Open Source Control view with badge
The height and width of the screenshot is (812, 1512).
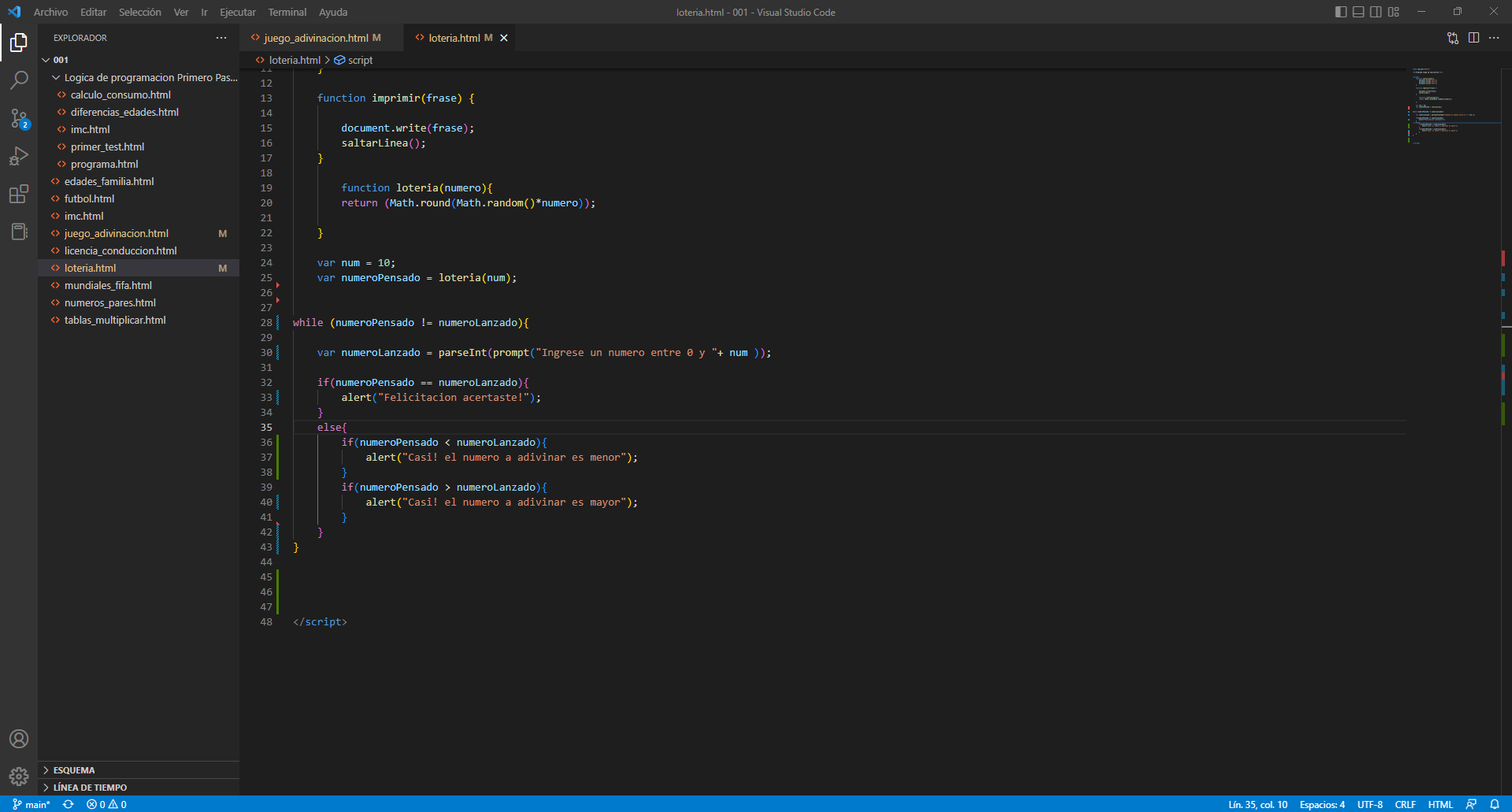pyautogui.click(x=19, y=118)
